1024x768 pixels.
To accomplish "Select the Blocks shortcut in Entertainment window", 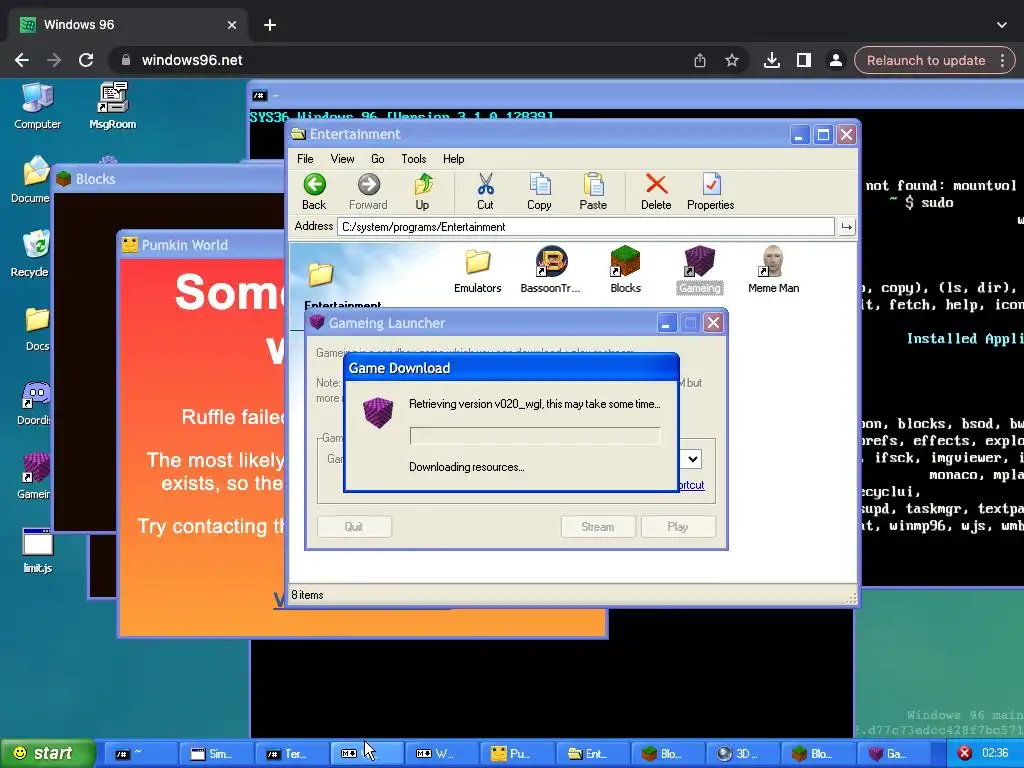I will (626, 270).
